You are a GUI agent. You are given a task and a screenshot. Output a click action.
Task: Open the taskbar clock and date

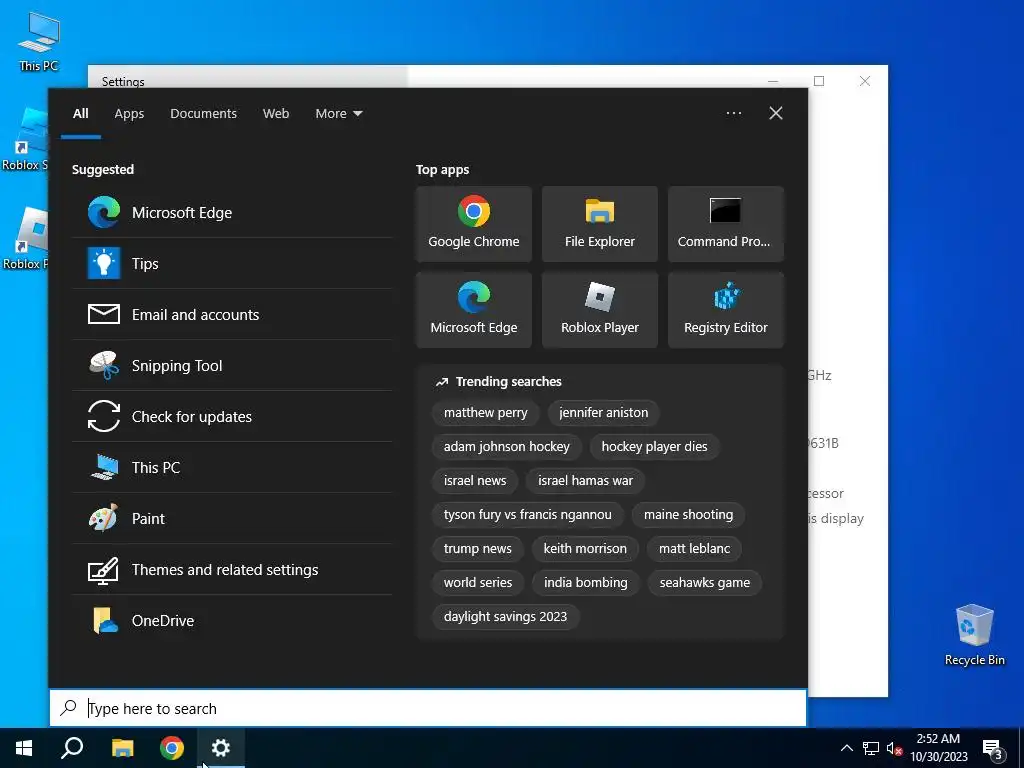click(938, 748)
